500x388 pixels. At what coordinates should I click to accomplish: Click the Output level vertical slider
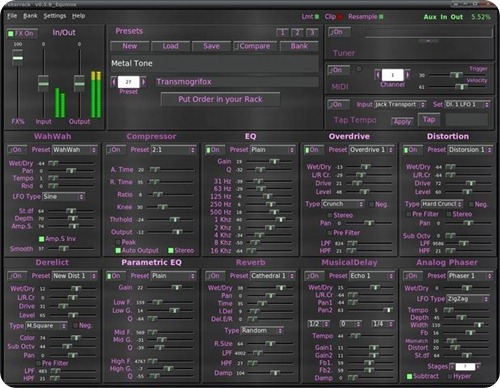[x=79, y=82]
